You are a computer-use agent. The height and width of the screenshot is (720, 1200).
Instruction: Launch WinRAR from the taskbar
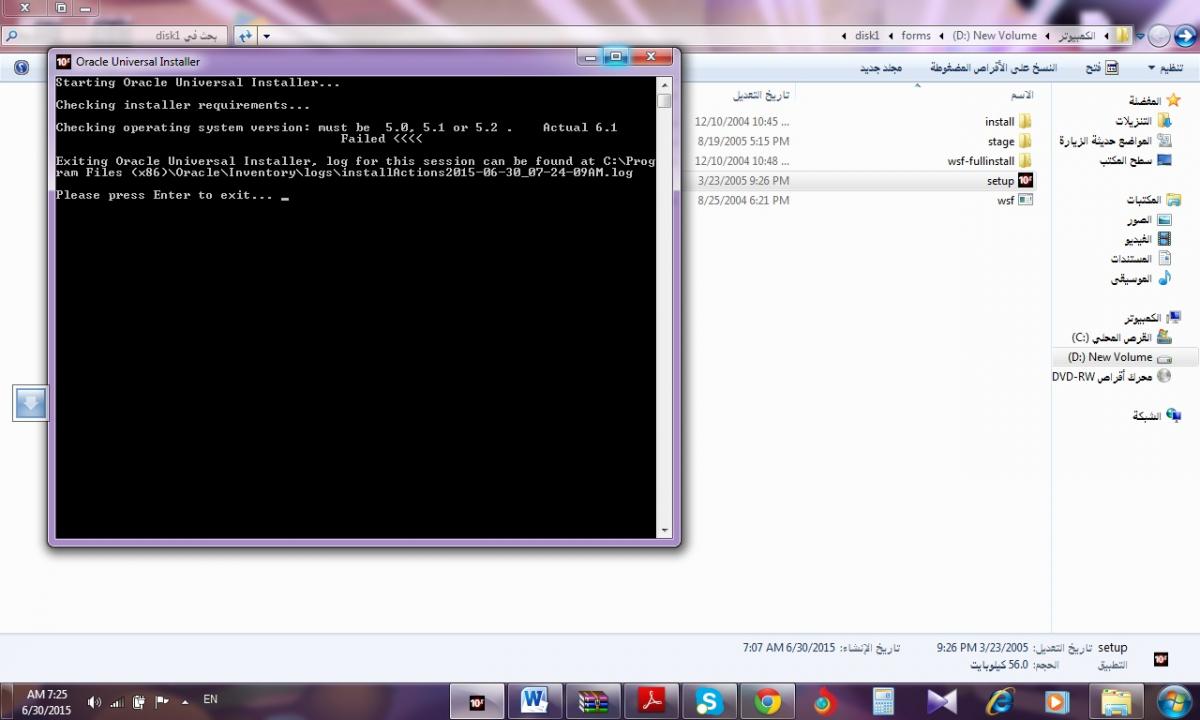tap(593, 702)
